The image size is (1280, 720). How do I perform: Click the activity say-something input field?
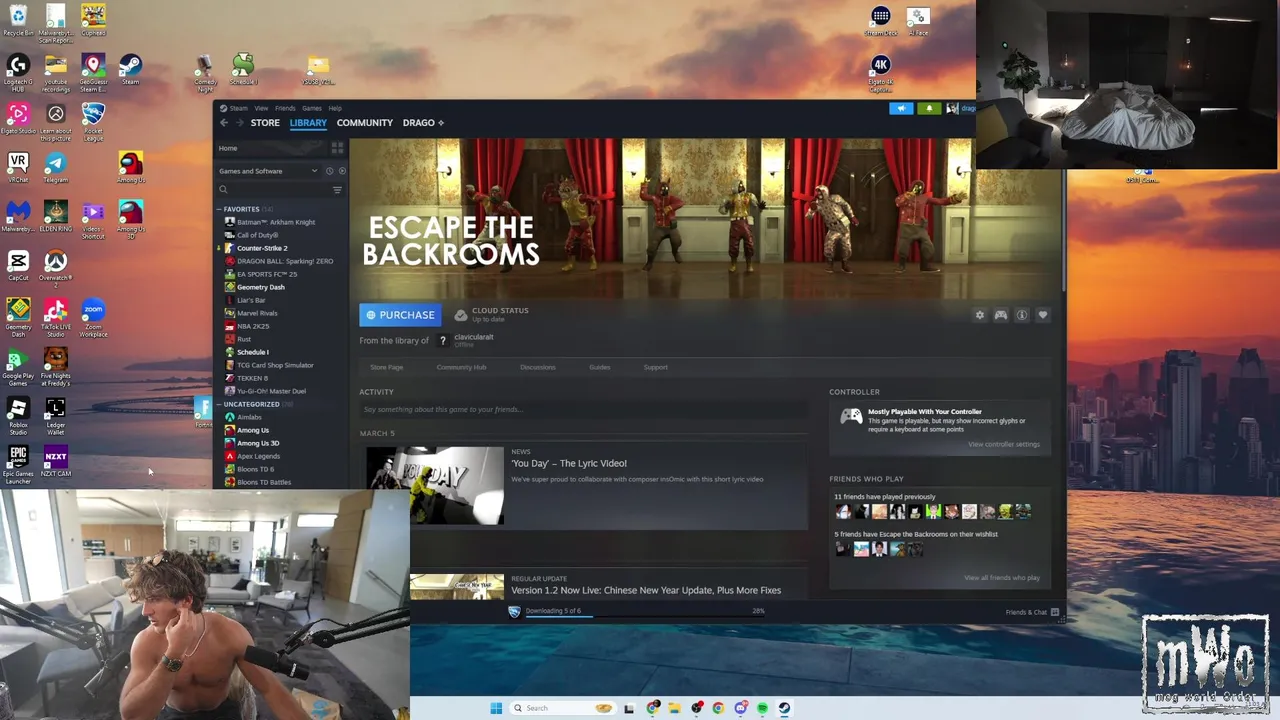click(x=583, y=409)
